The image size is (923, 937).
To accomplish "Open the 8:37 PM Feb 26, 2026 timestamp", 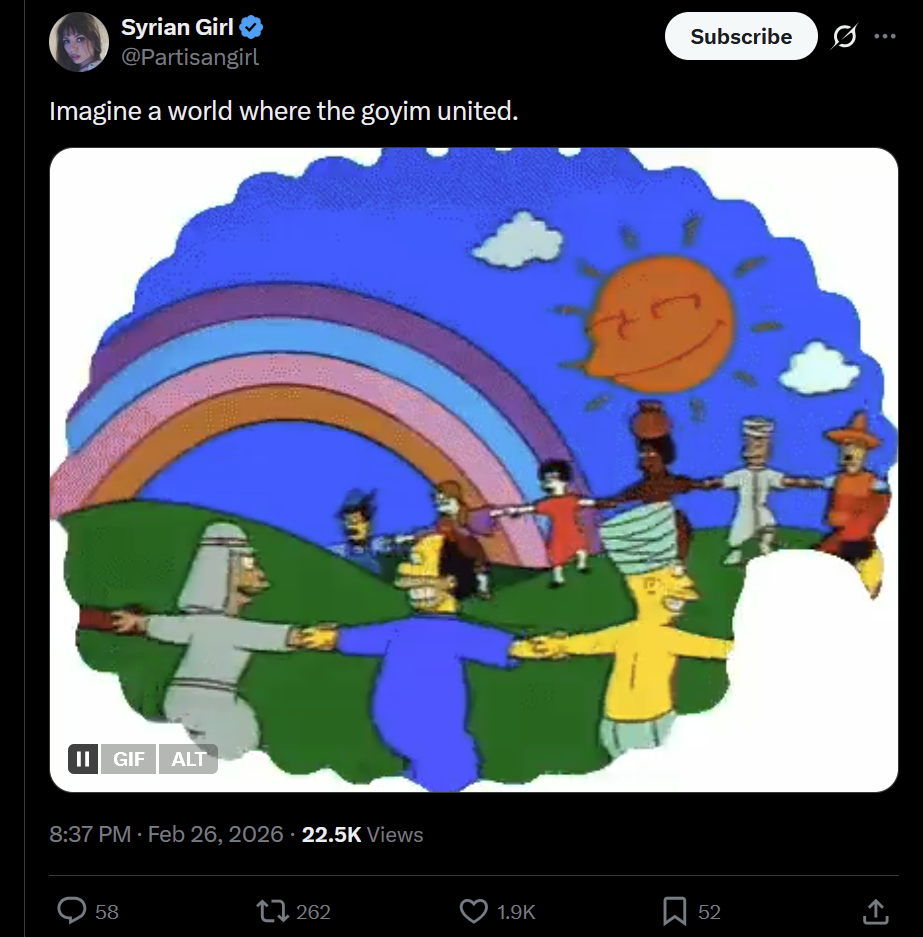I will [166, 834].
